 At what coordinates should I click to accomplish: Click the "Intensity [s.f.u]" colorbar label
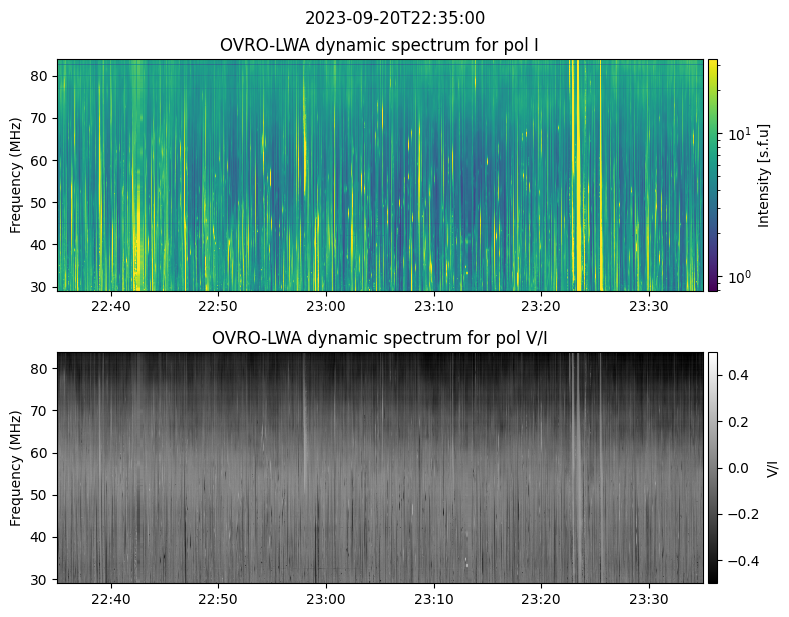[x=765, y=175]
